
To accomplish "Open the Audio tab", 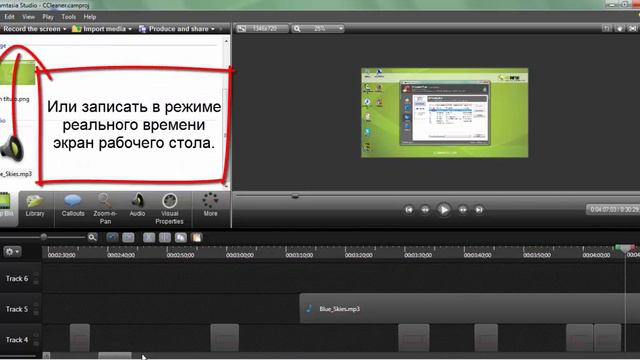I will point(137,206).
